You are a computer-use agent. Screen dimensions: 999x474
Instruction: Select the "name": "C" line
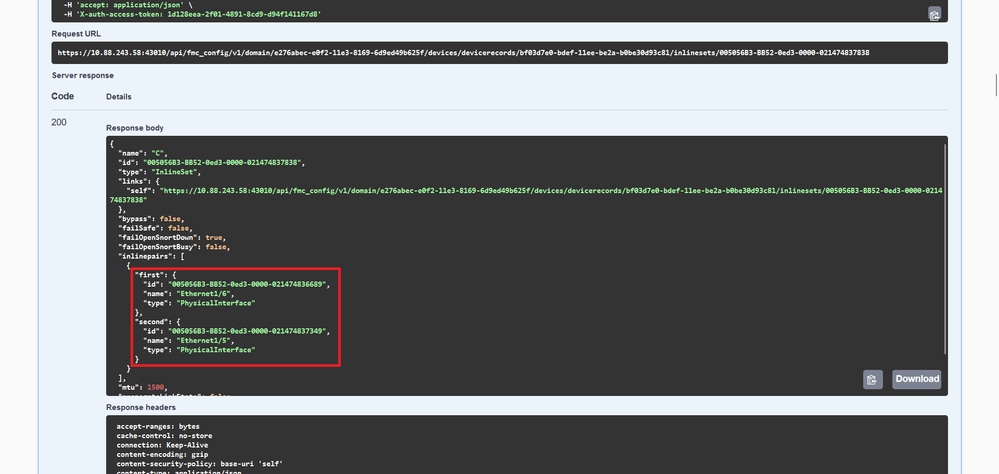(x=143, y=154)
